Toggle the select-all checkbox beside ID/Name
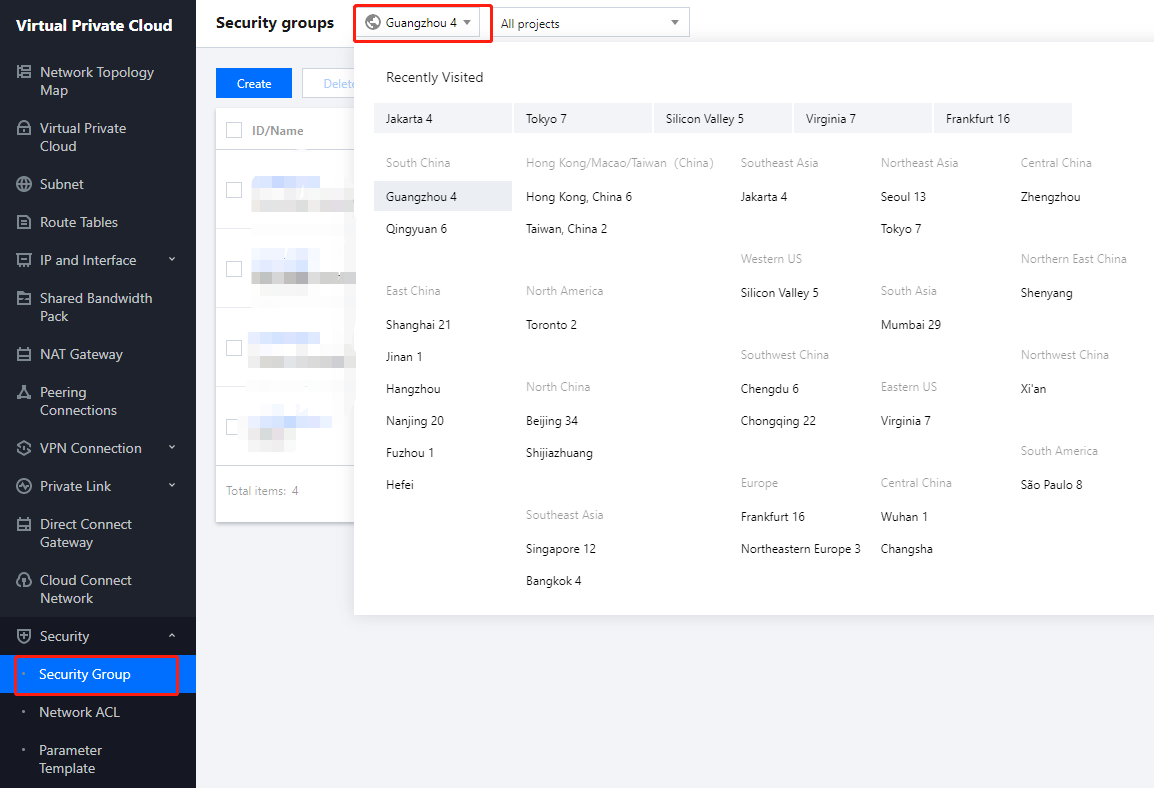The width and height of the screenshot is (1154, 788). tap(234, 130)
